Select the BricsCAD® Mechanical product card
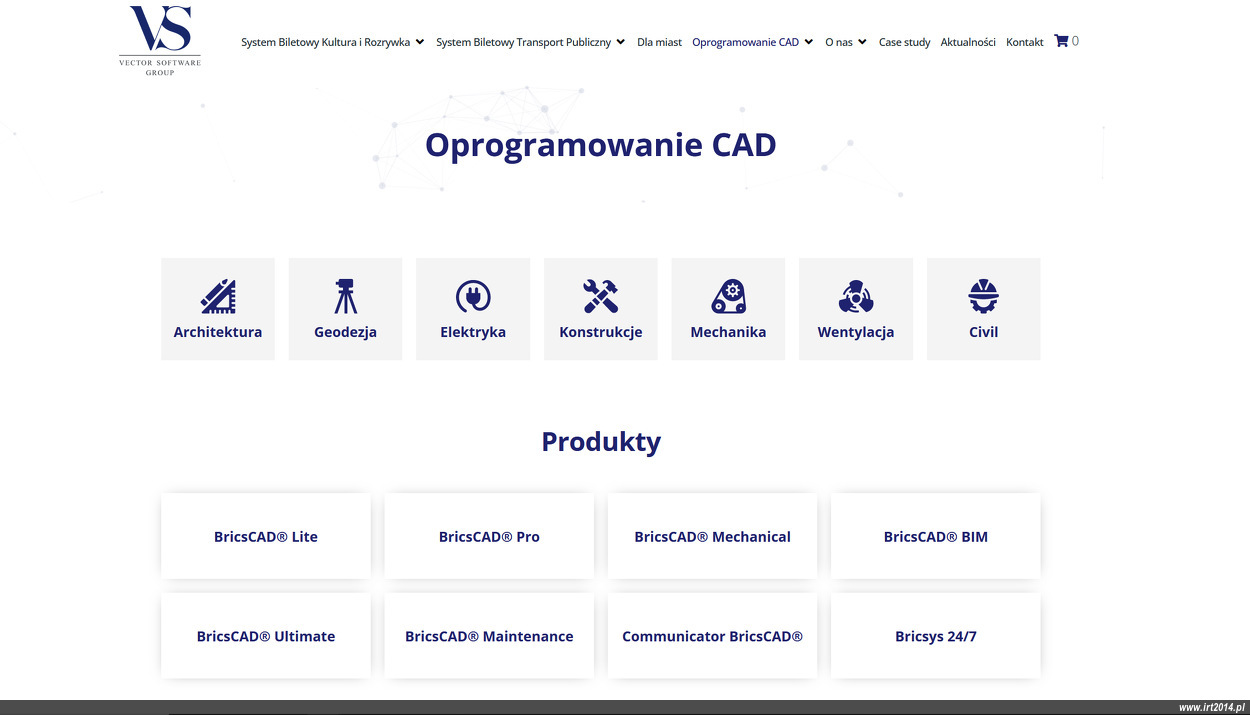This screenshot has width=1250, height=715. pos(712,536)
